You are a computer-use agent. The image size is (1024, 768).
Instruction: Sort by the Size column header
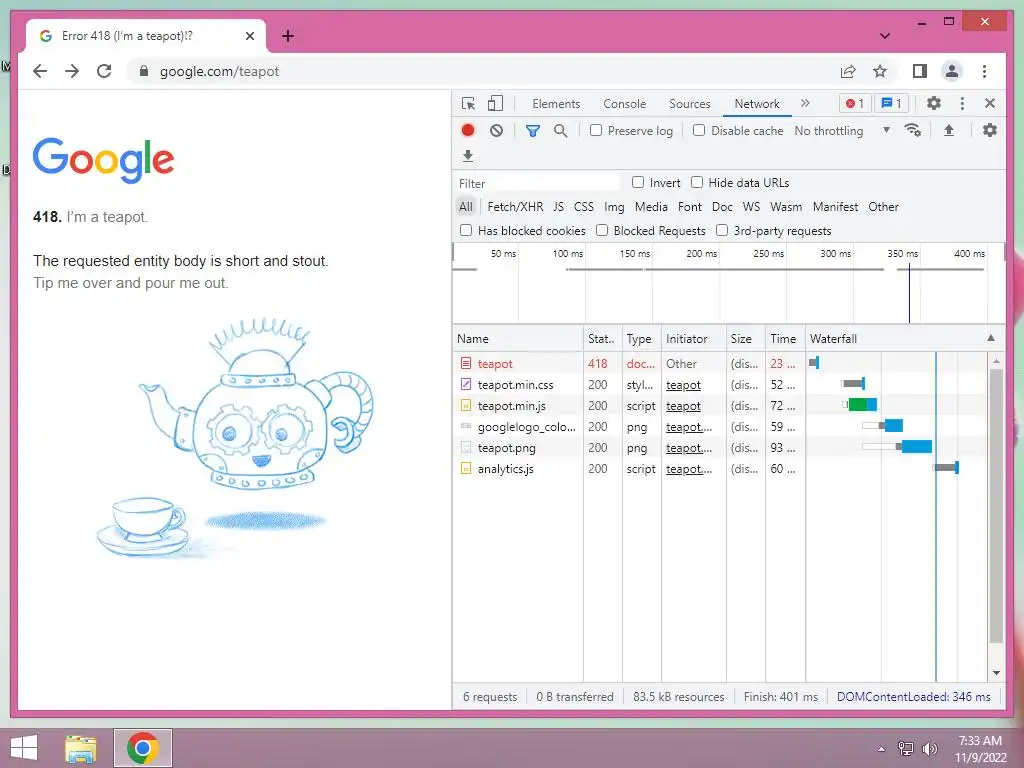pos(746,338)
